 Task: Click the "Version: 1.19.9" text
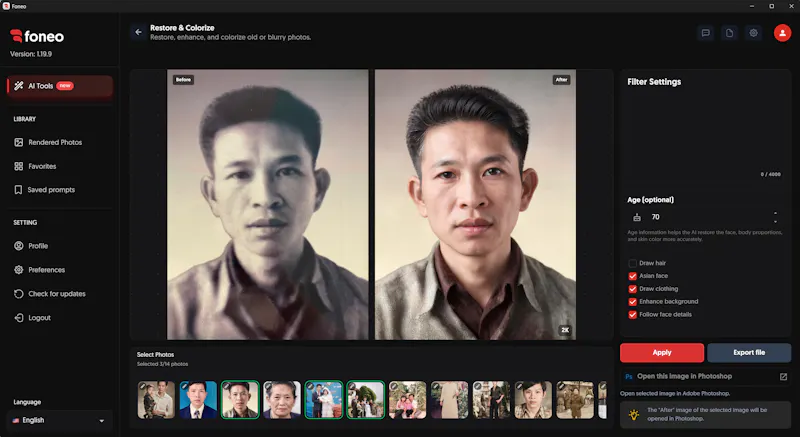tap(31, 54)
